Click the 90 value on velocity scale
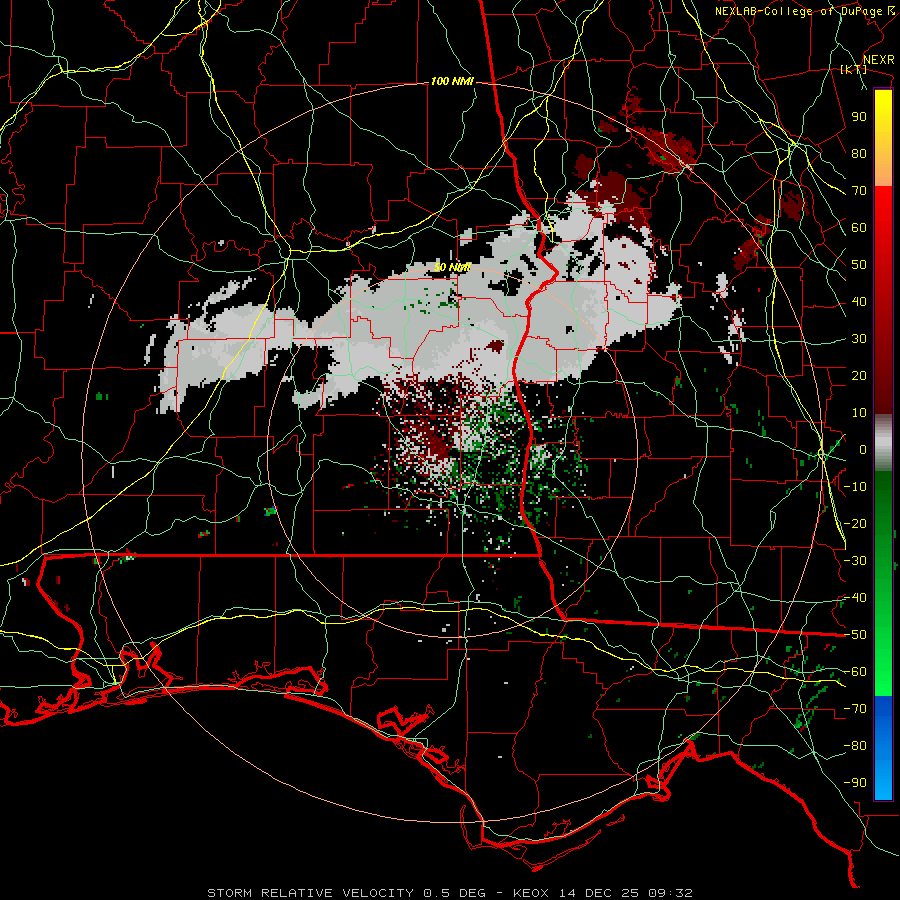This screenshot has width=900, height=900. [859, 117]
